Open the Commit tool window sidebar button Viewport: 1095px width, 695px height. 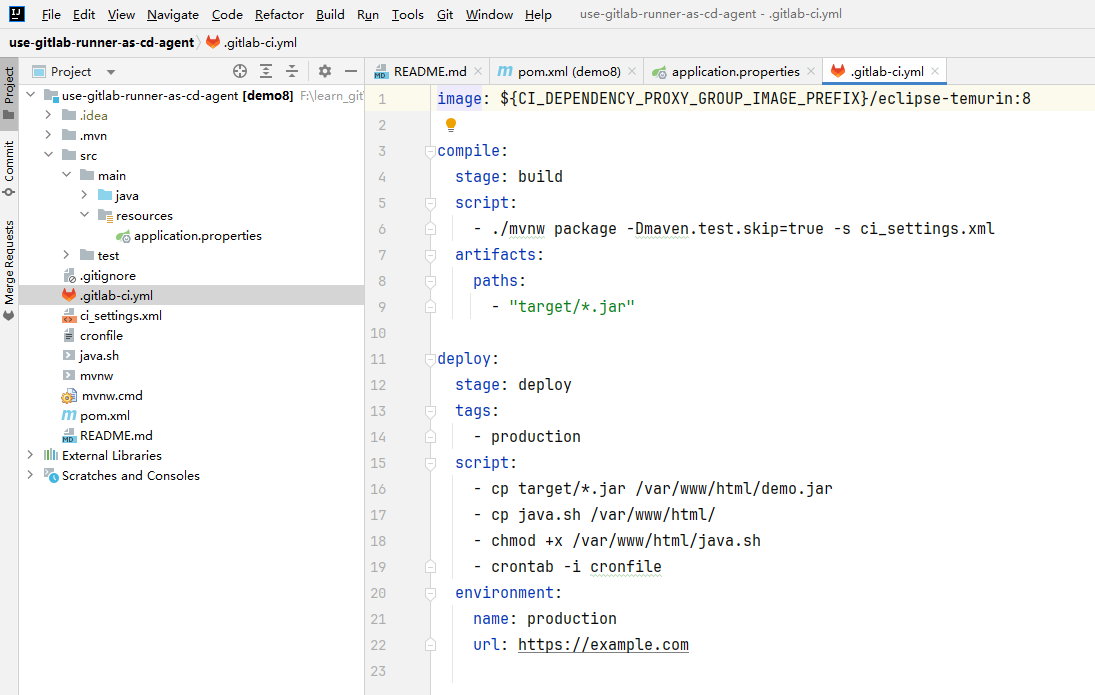tap(9, 168)
